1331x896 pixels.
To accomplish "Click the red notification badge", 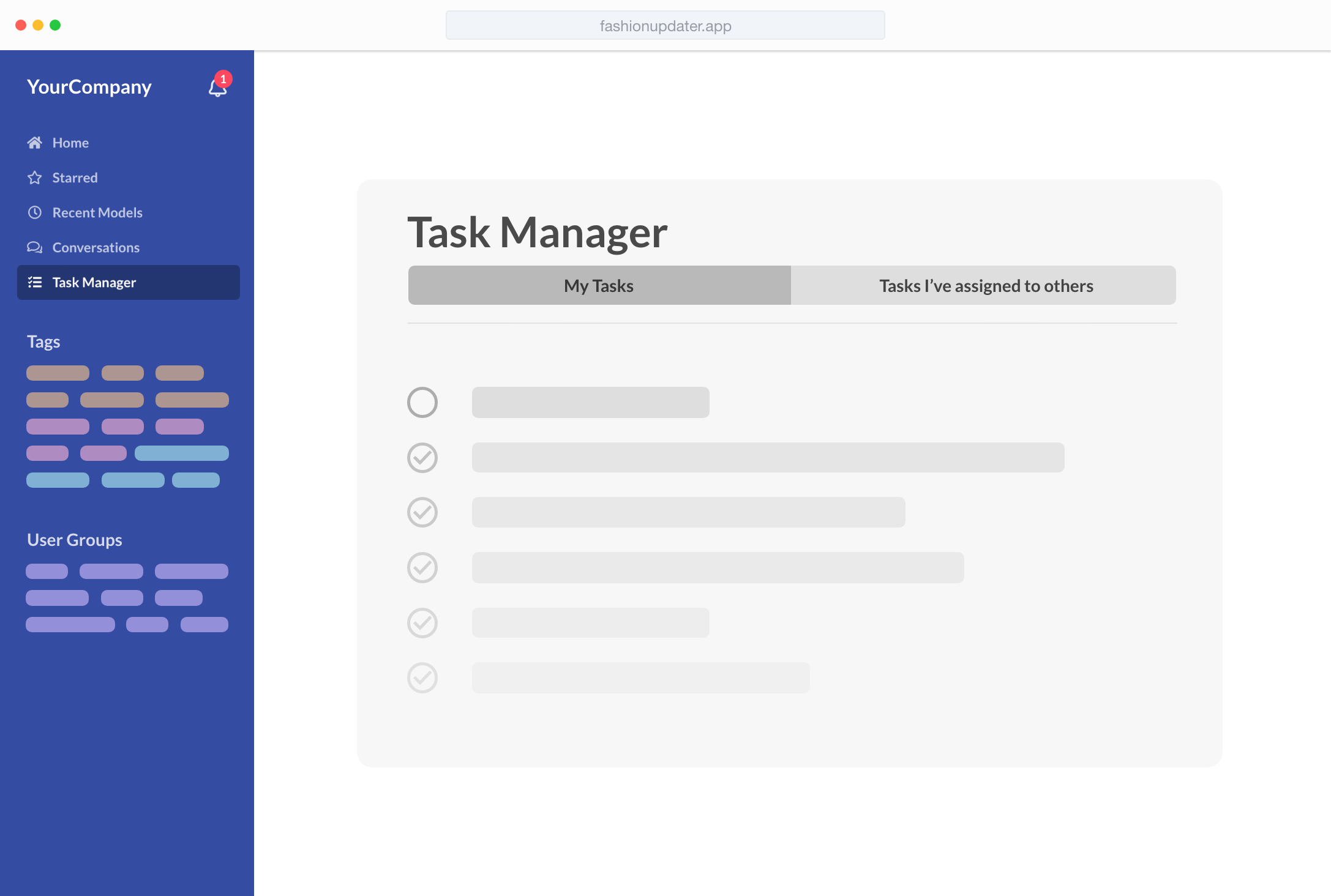I will (x=223, y=79).
